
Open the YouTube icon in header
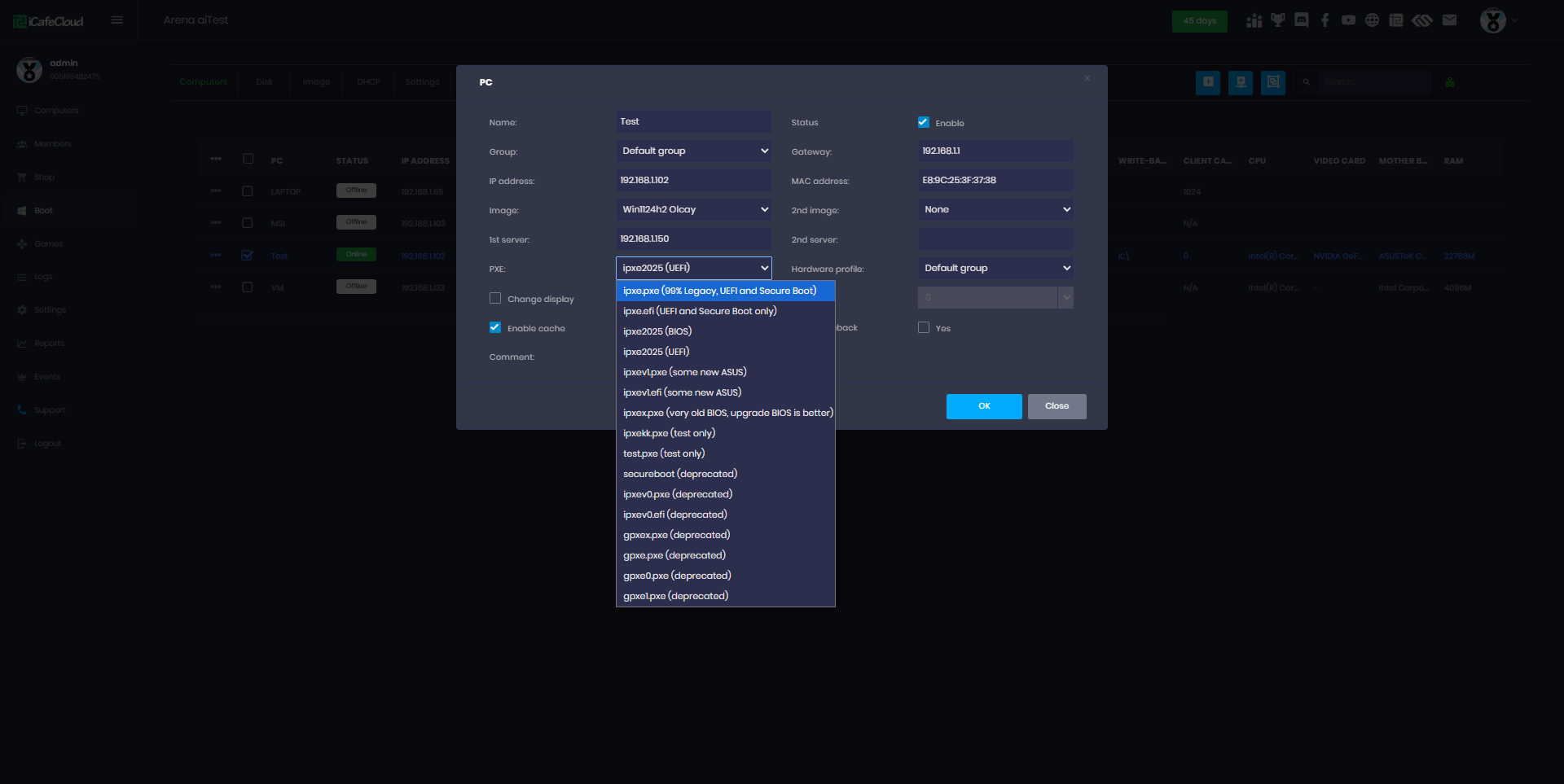click(1349, 20)
